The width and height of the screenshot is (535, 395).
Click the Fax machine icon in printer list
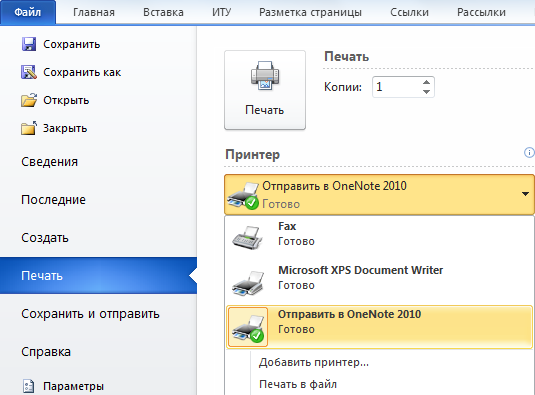click(x=247, y=237)
